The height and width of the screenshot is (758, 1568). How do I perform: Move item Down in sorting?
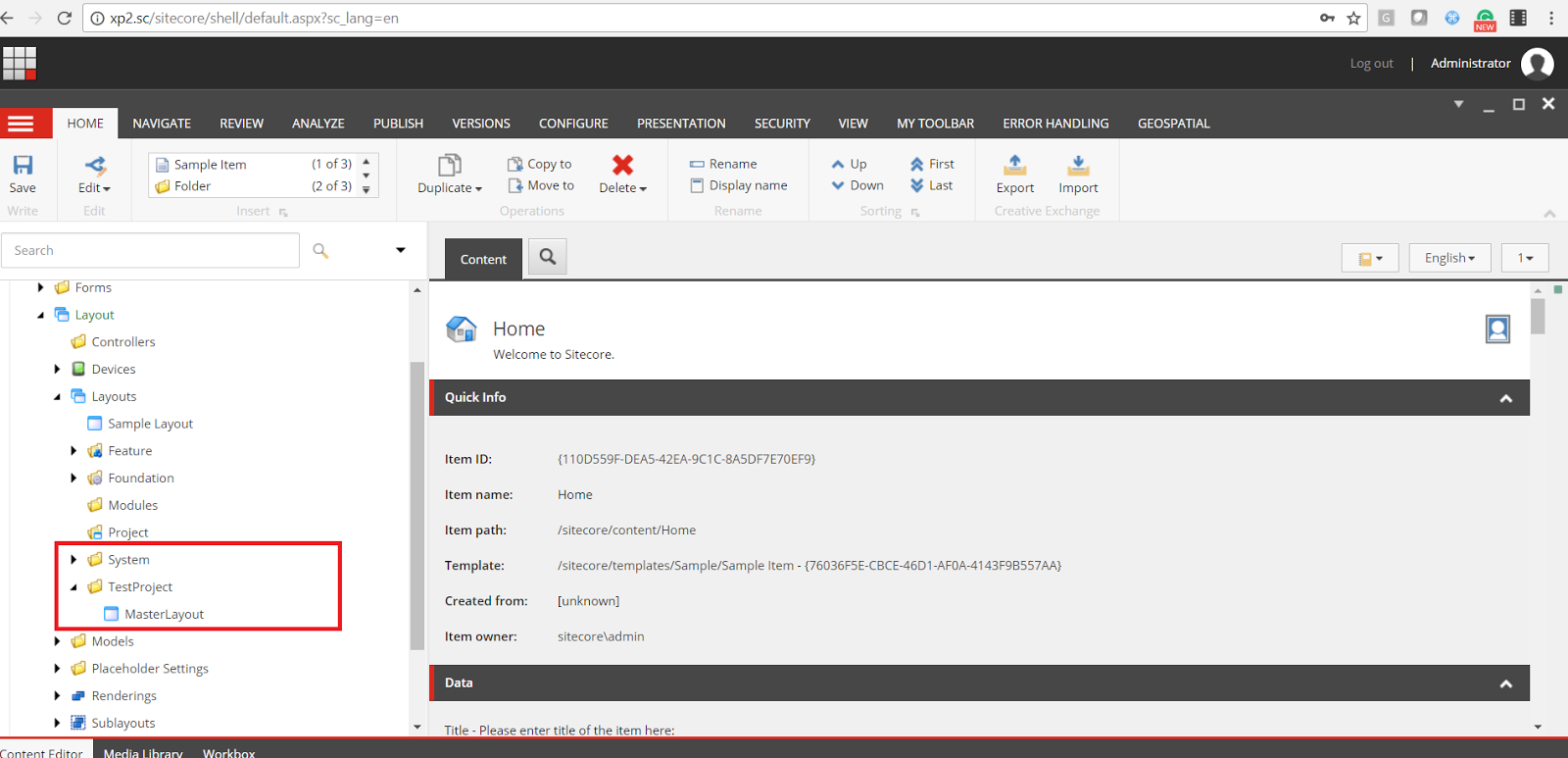[x=857, y=185]
